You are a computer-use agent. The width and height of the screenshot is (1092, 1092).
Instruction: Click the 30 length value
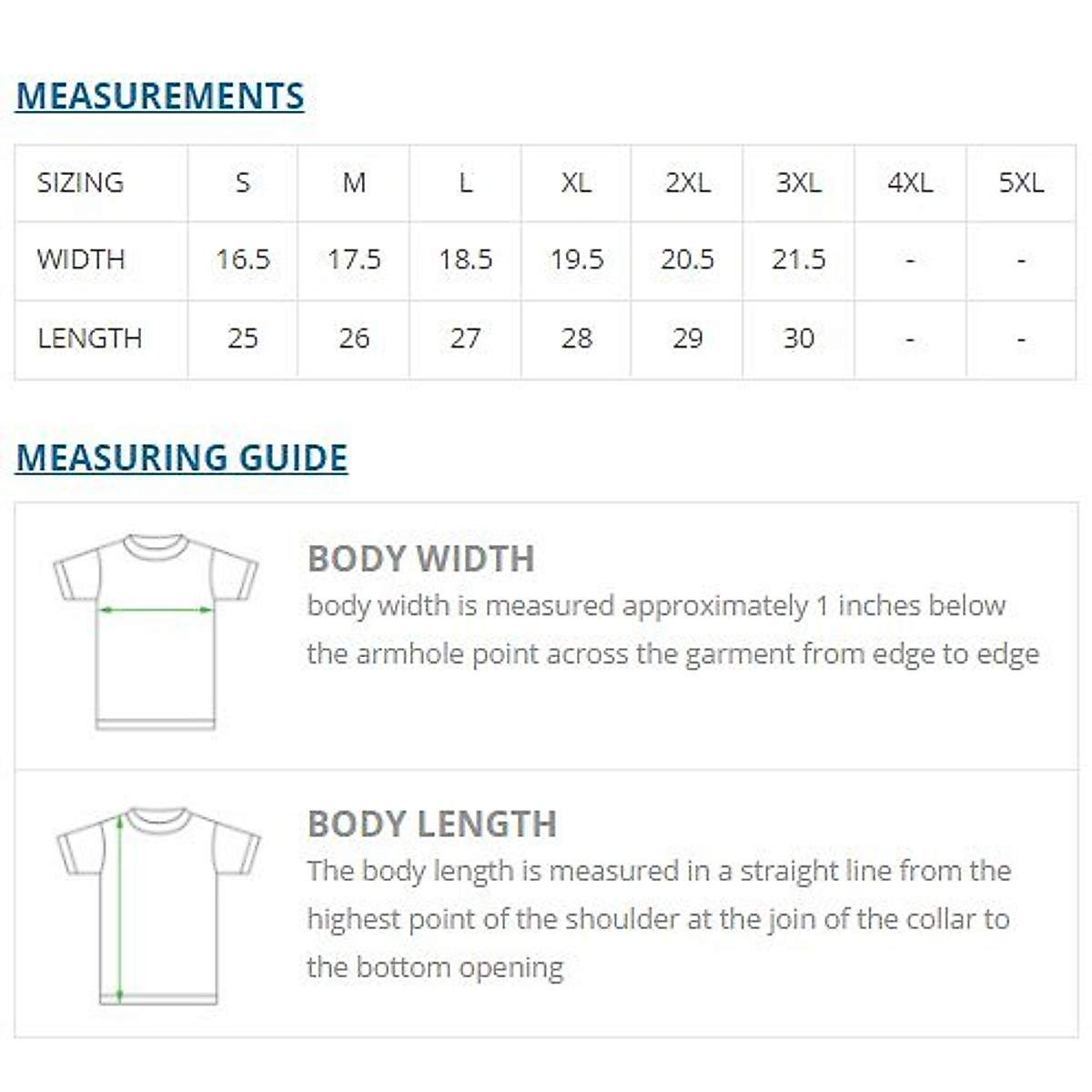click(x=798, y=339)
